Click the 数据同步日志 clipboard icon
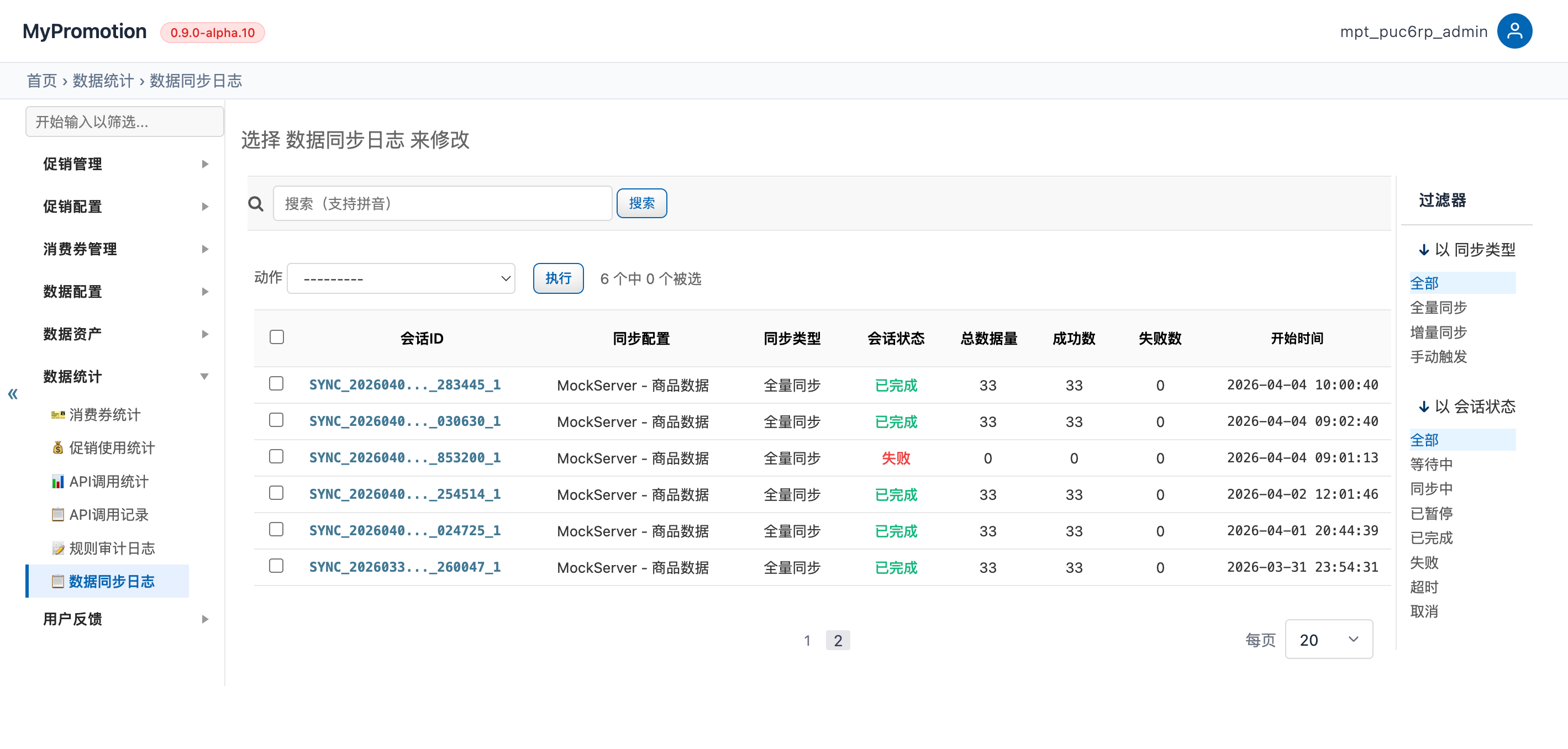Screen dimensions: 1568x749 58,582
